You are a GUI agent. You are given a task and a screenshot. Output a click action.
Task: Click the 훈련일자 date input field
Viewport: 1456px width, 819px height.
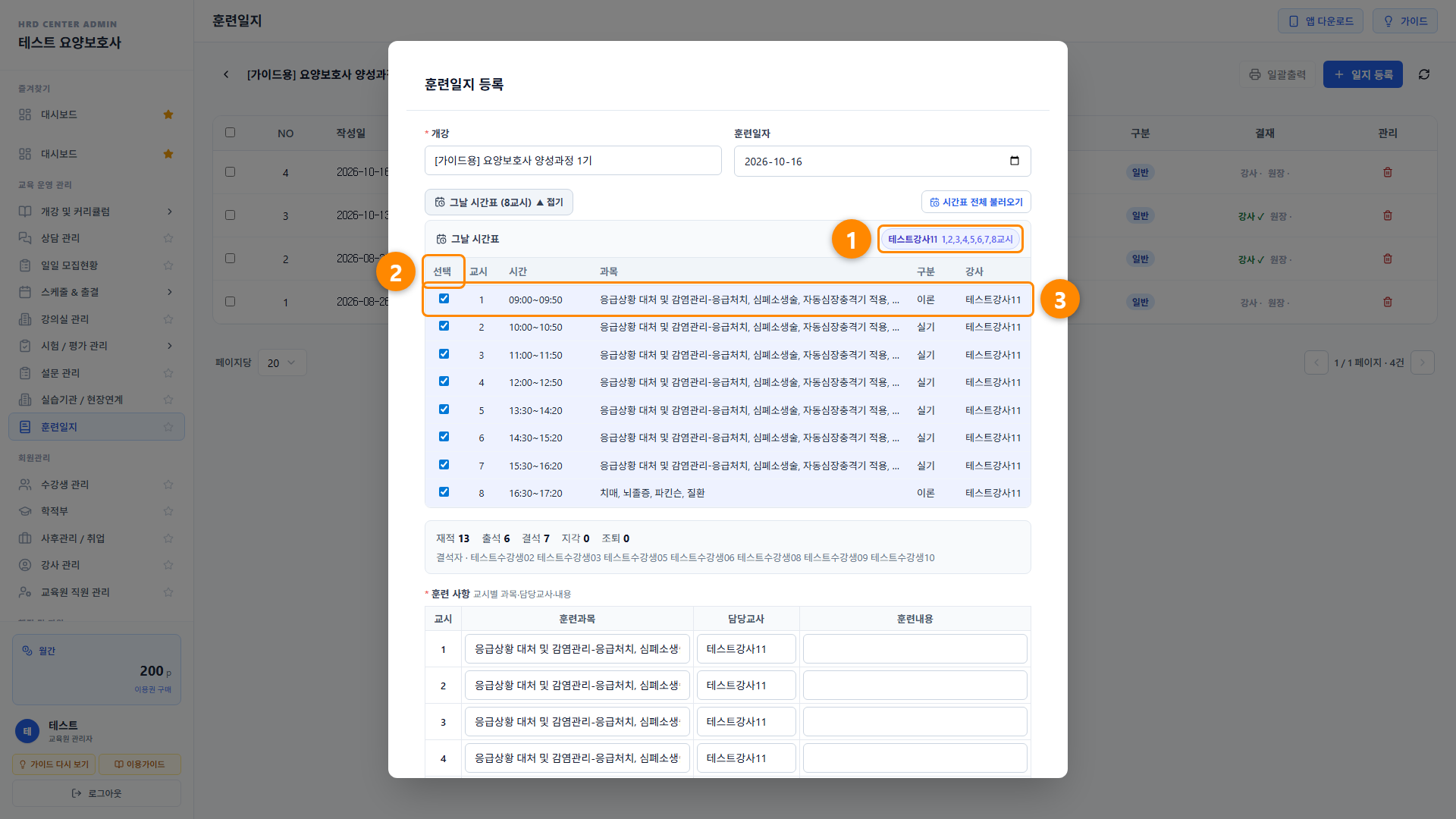click(883, 161)
